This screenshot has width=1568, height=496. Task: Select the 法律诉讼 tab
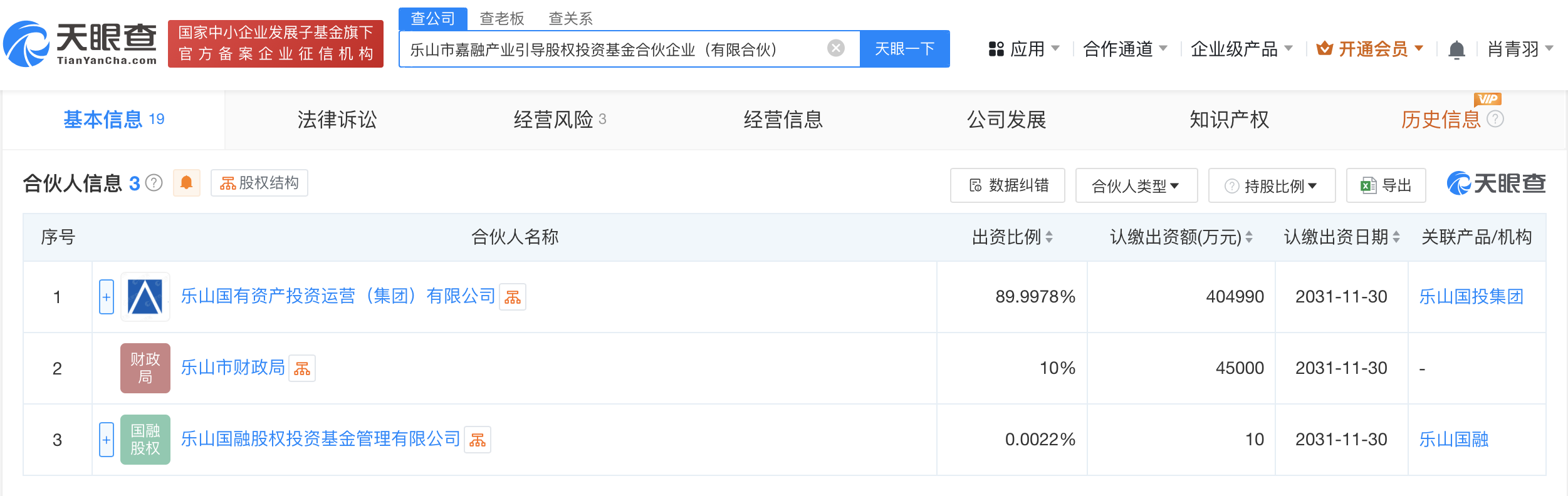[337, 119]
